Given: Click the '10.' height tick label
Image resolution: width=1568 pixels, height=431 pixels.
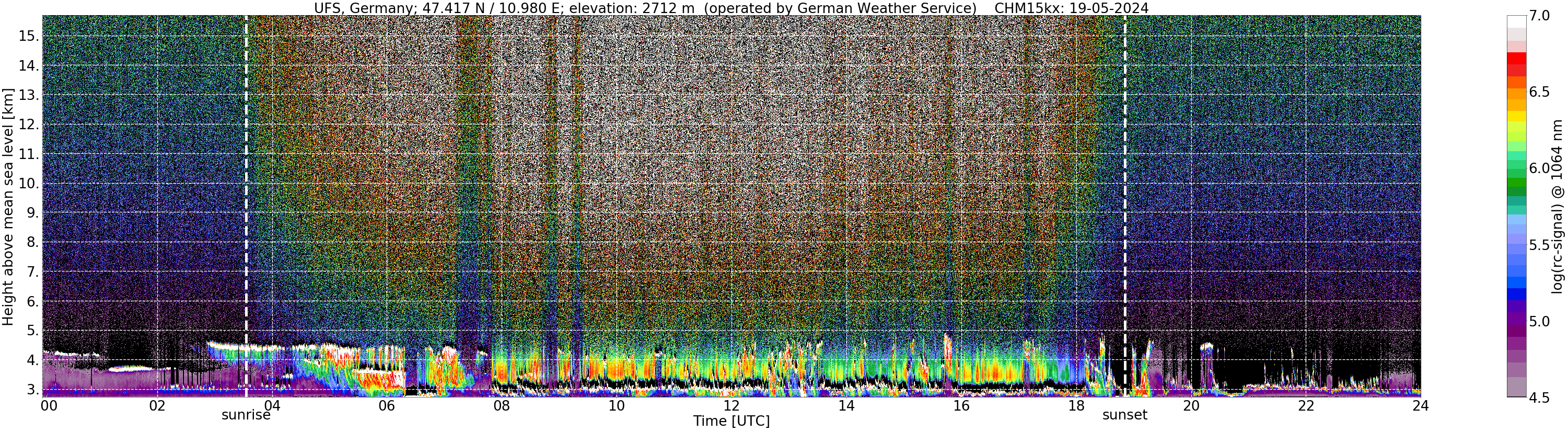Looking at the screenshot, I should 29,184.
